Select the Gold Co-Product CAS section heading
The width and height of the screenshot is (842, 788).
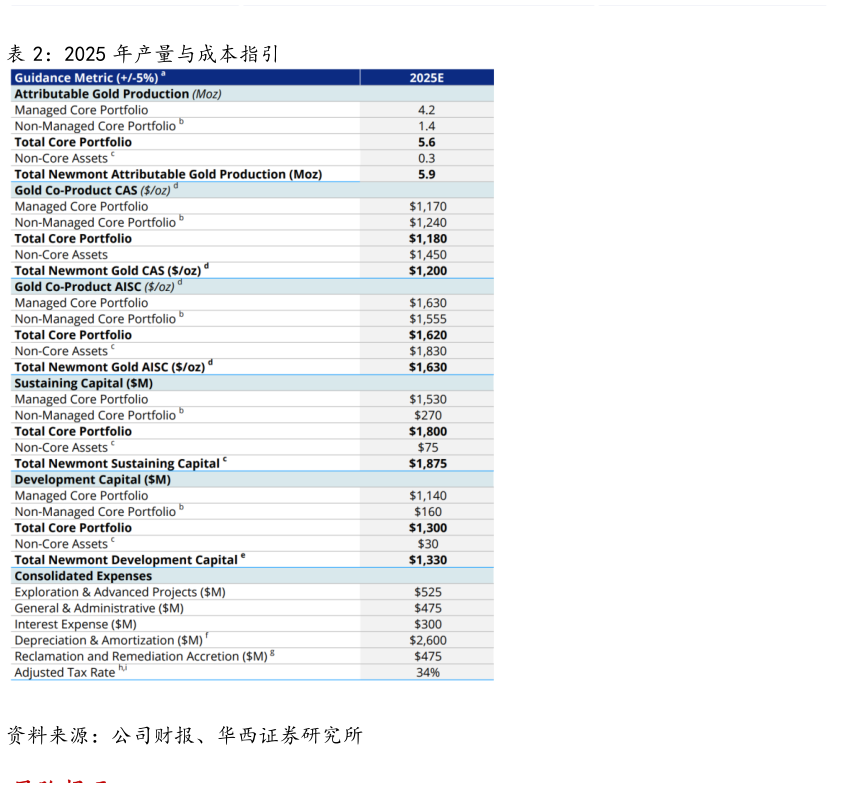pos(95,190)
